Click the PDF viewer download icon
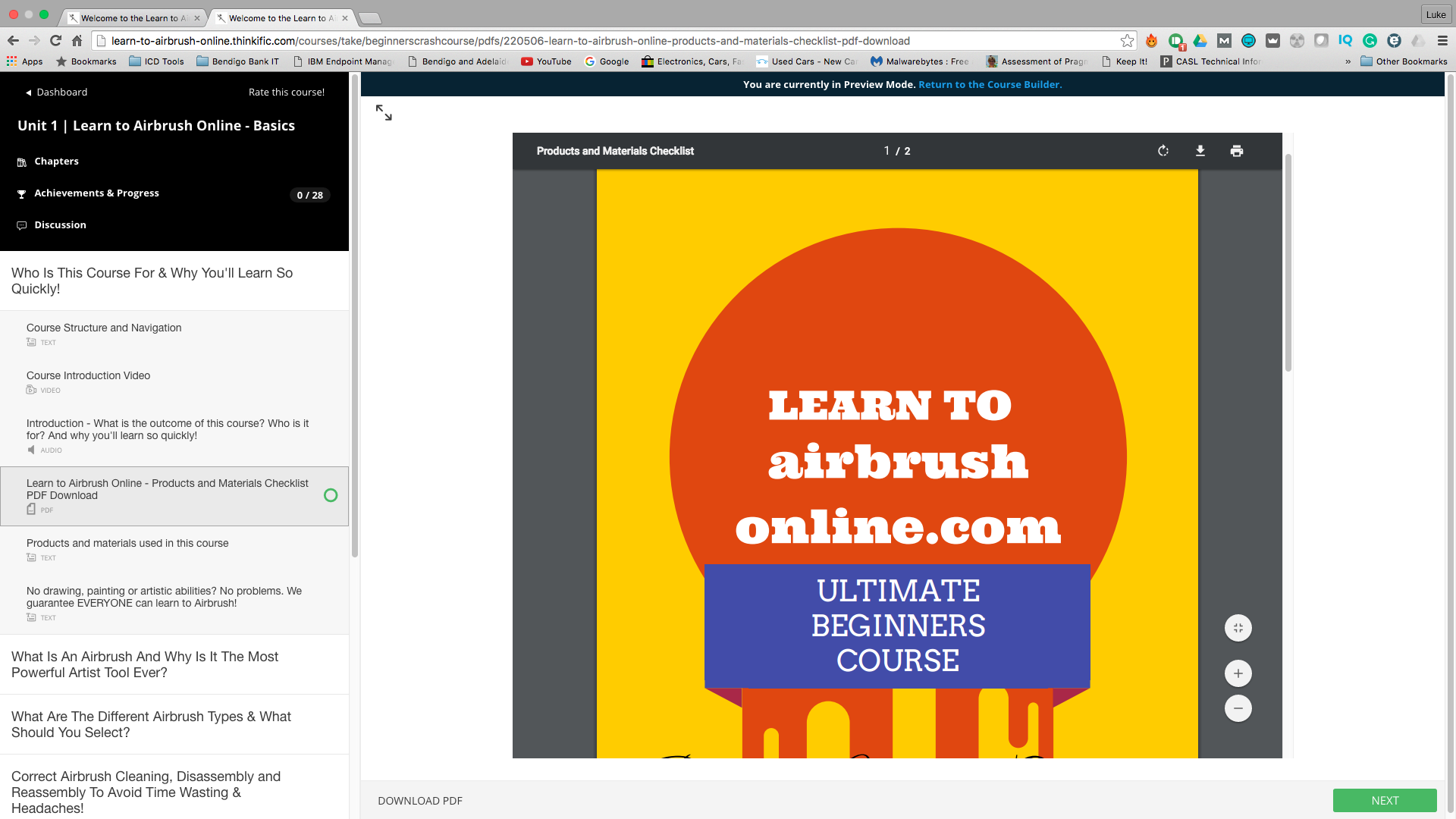Screen dimensions: 1456x819 pyautogui.click(x=1200, y=151)
